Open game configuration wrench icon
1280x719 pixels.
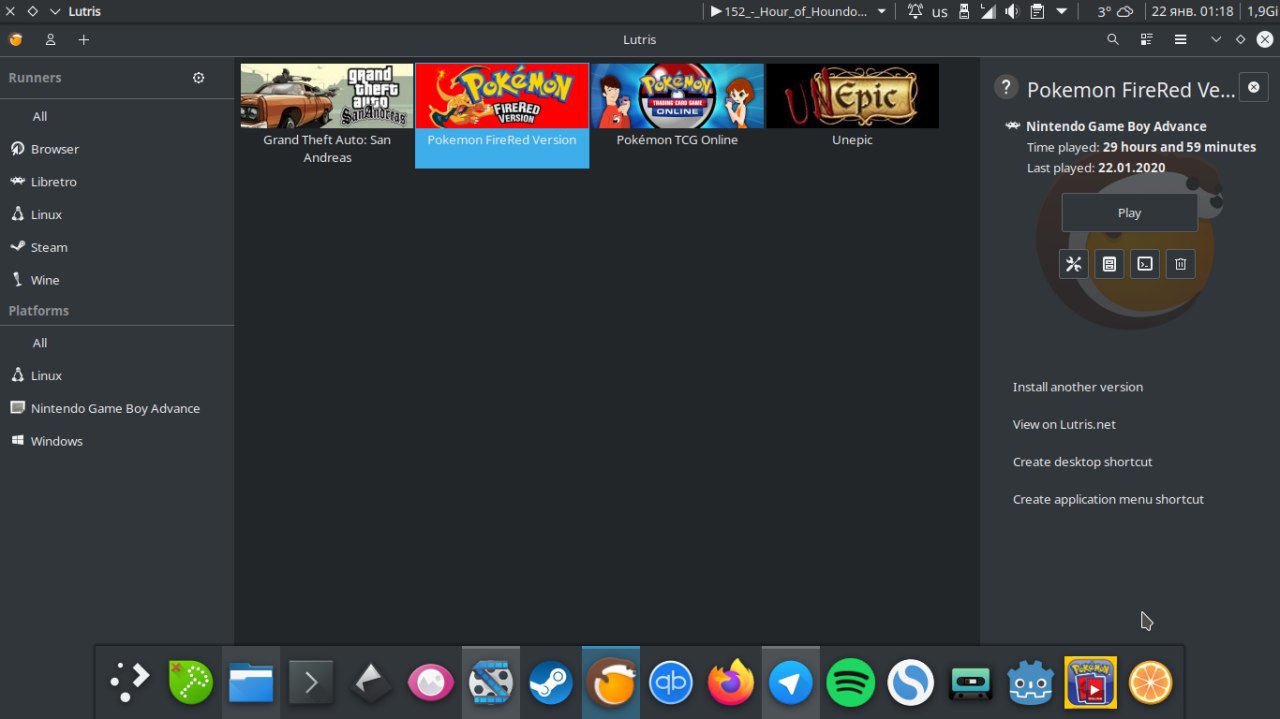(1074, 264)
